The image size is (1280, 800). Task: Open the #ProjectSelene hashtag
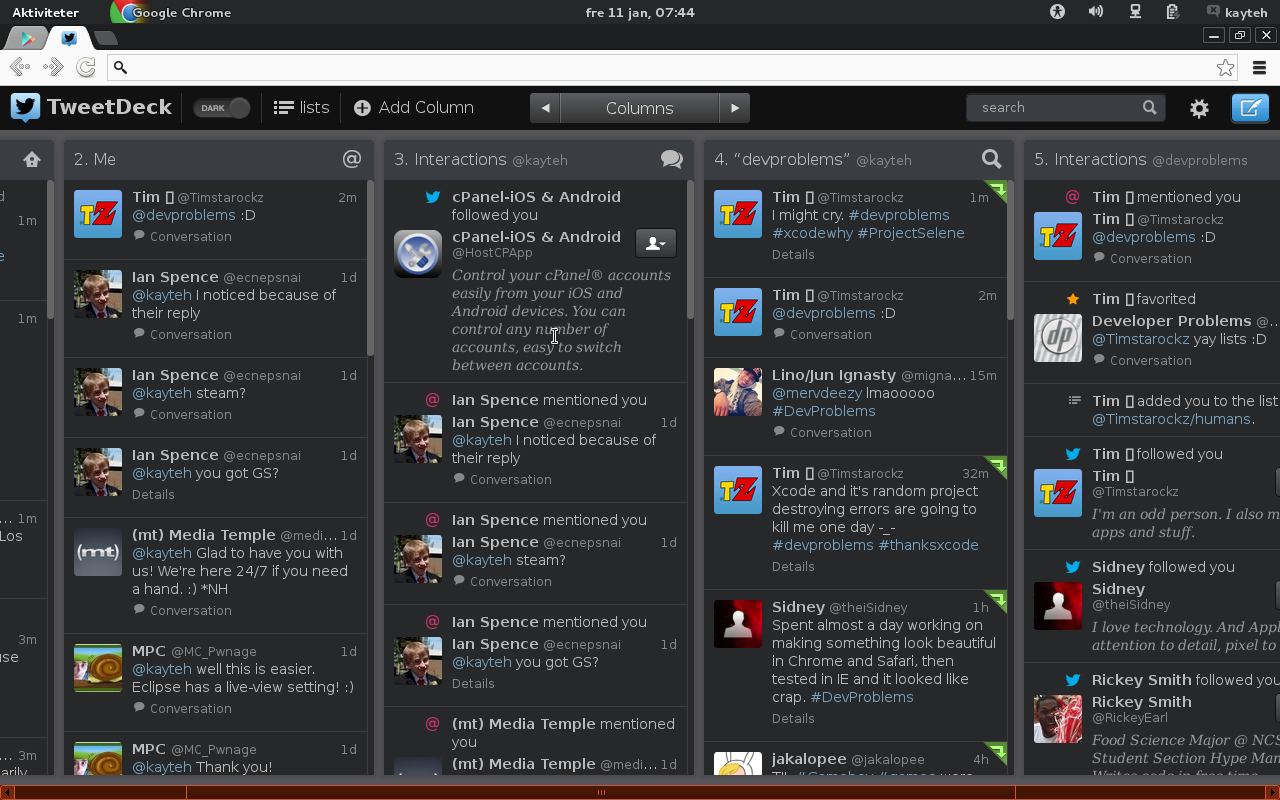click(911, 233)
